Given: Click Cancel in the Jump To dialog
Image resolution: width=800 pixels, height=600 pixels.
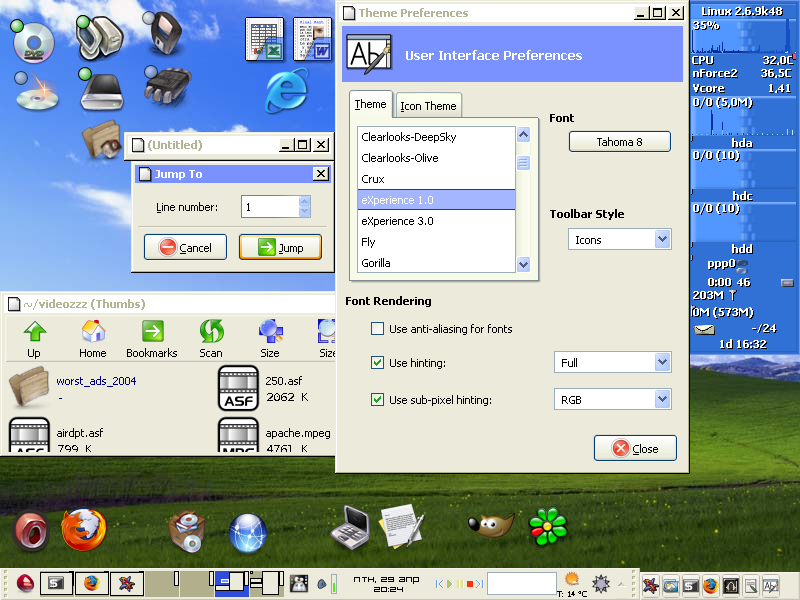Looking at the screenshot, I should (x=185, y=247).
